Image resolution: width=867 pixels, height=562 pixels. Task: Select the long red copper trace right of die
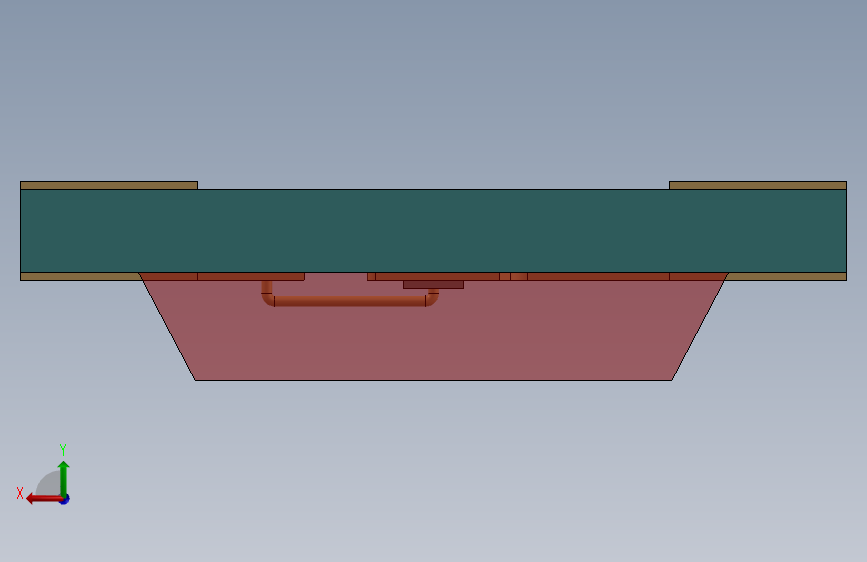(598, 277)
